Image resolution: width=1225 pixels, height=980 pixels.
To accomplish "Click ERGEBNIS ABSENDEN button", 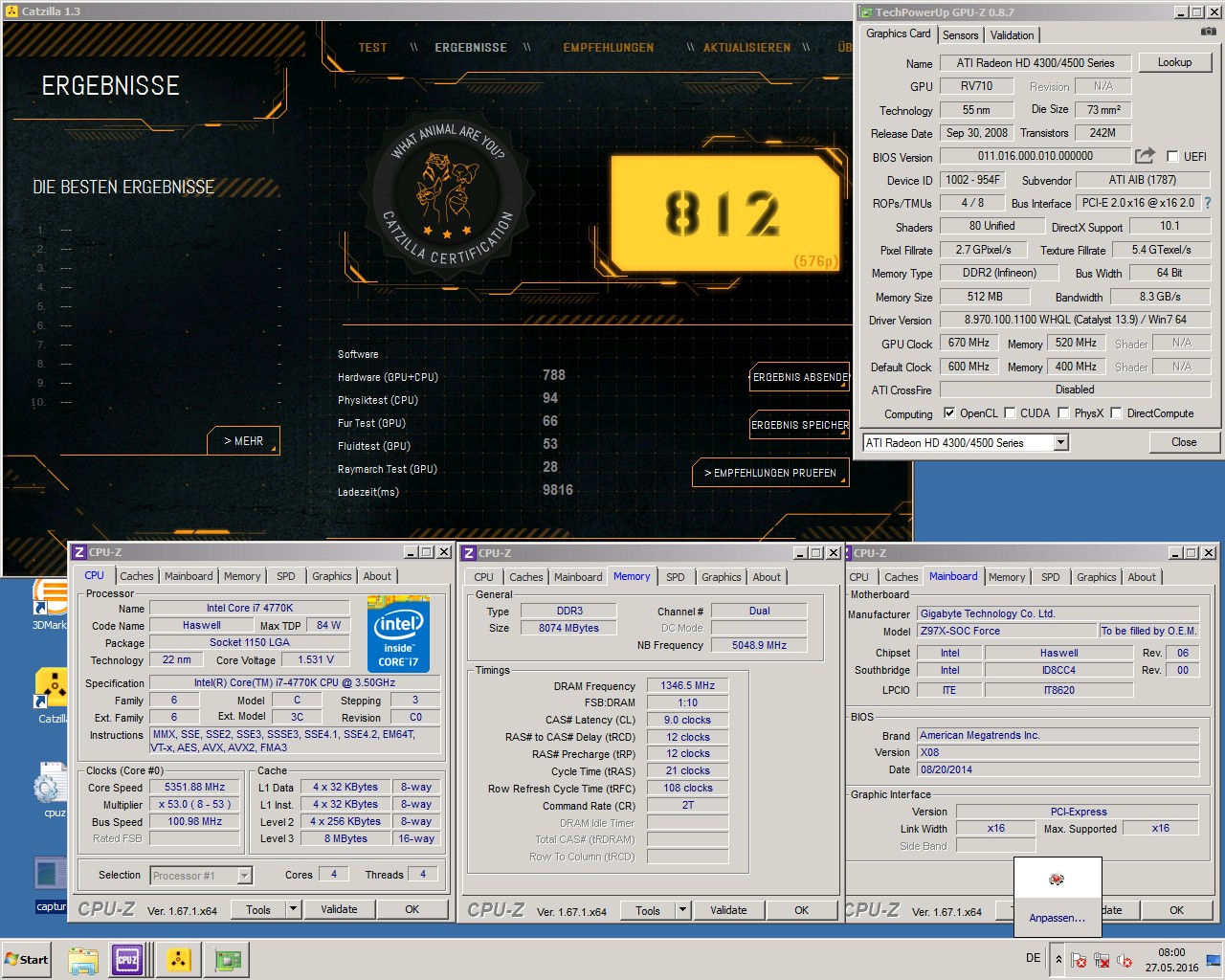I will point(800,377).
